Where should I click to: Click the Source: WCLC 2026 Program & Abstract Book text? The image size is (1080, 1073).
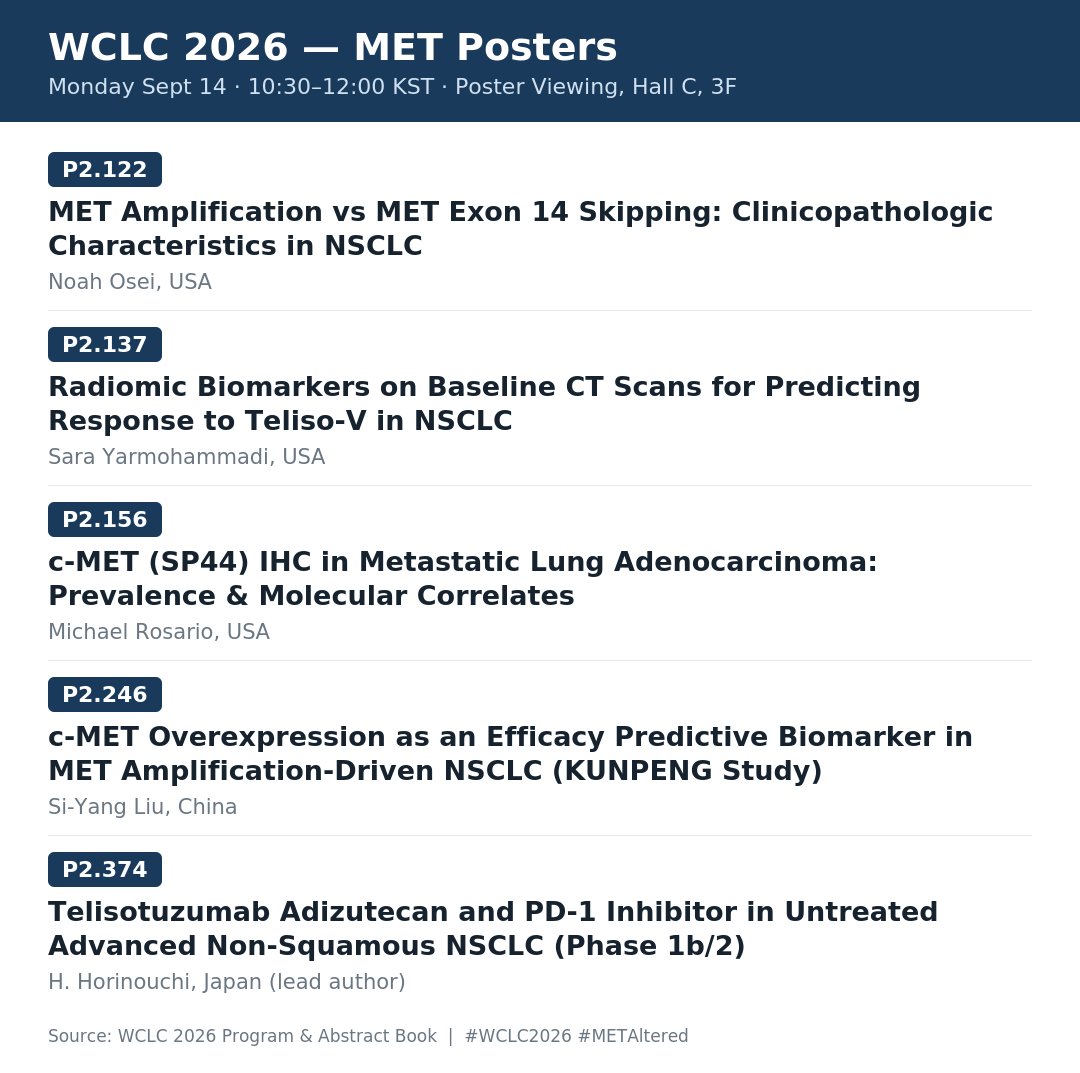[x=242, y=1036]
